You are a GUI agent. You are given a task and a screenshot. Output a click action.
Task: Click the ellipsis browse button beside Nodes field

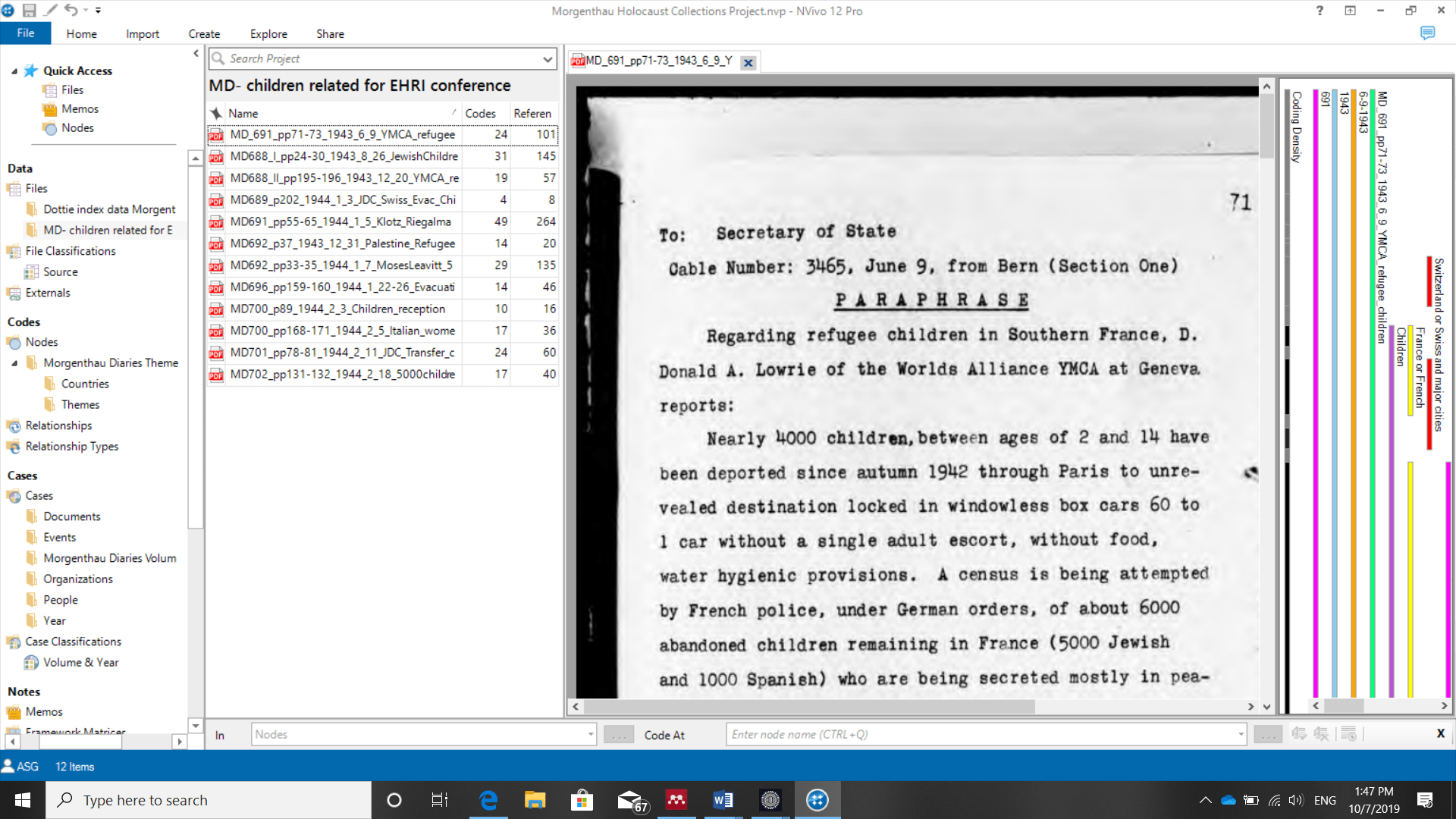619,734
